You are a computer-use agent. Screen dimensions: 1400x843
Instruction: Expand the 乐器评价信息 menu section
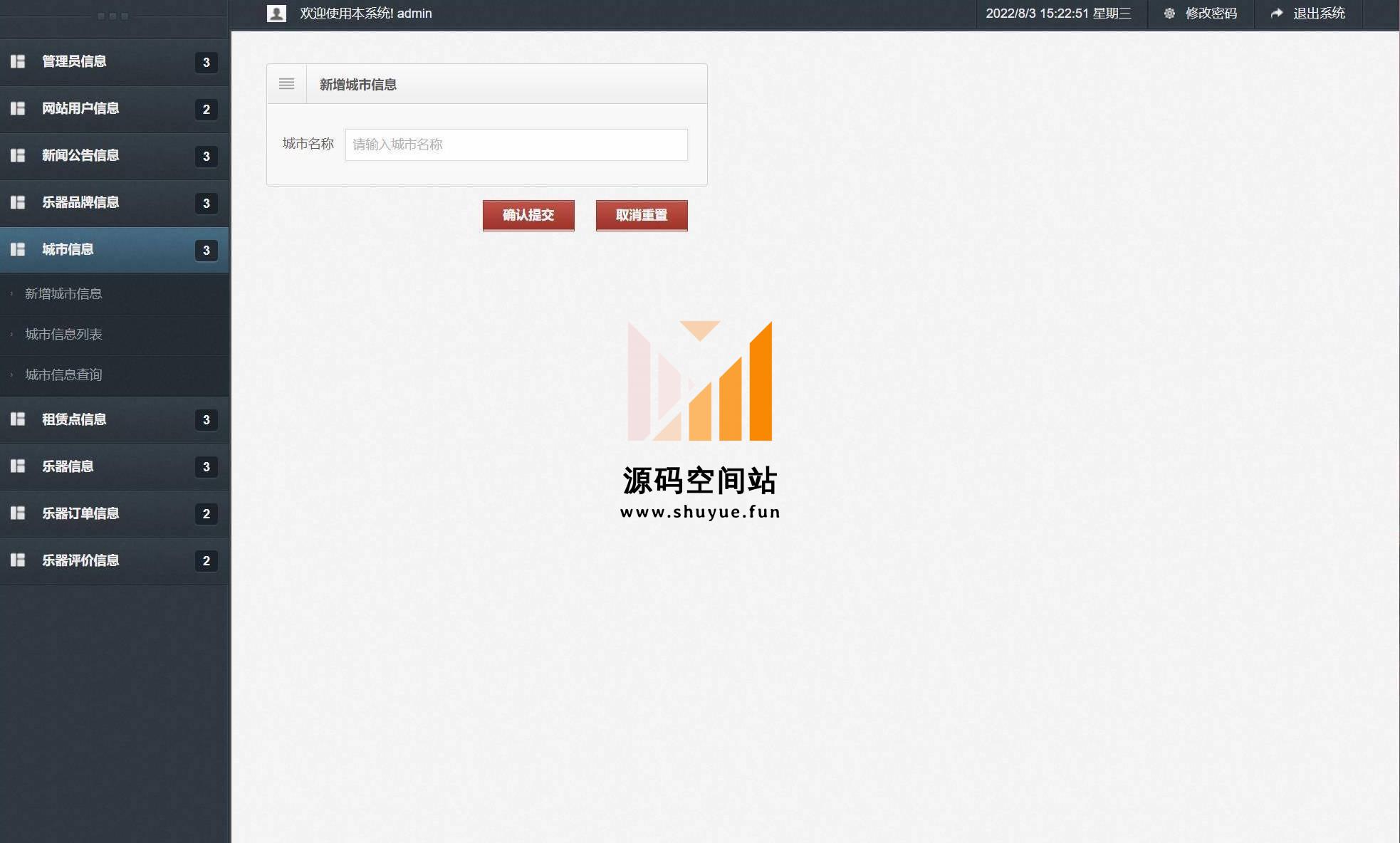[x=114, y=560]
